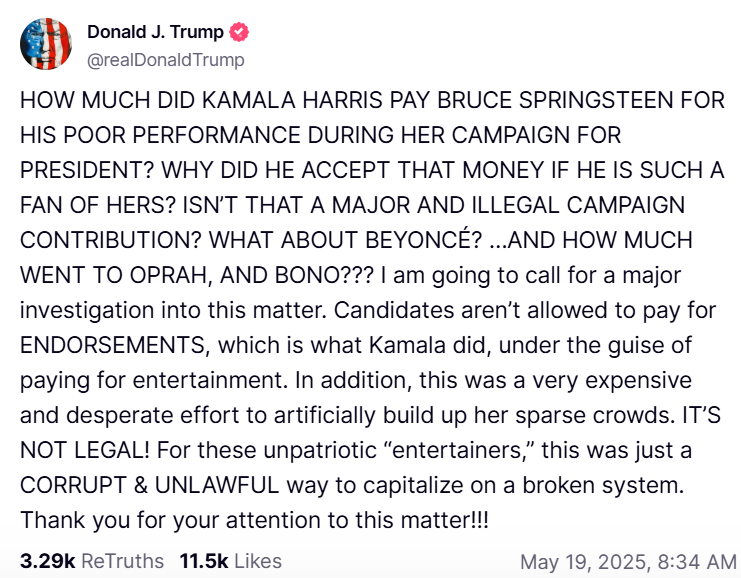Open the @realDonaldTrump handle link
The height and width of the screenshot is (578, 741).
click(x=166, y=60)
